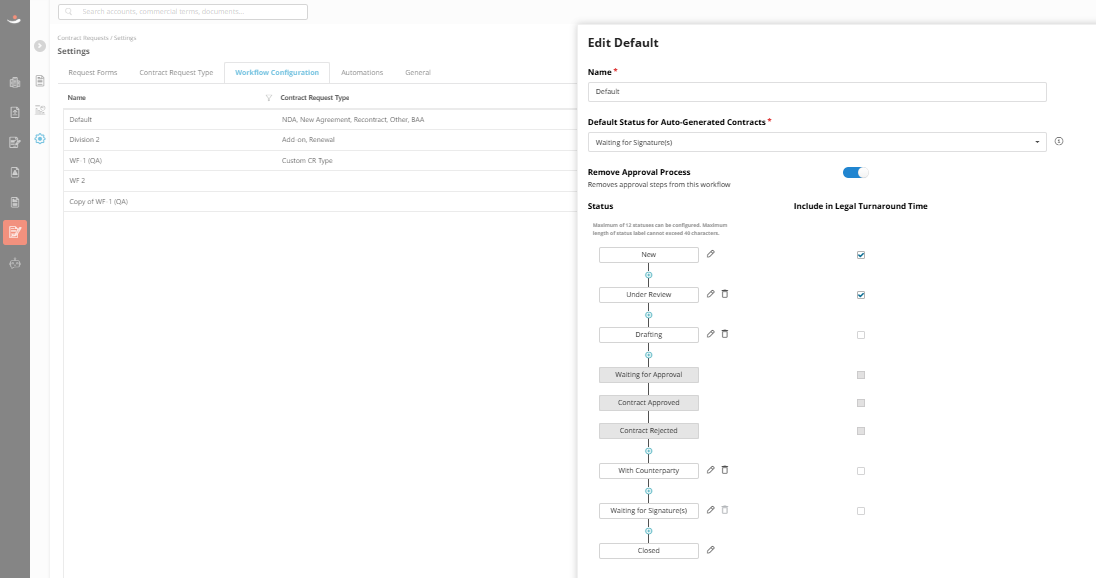Click in the global search field

tap(183, 11)
